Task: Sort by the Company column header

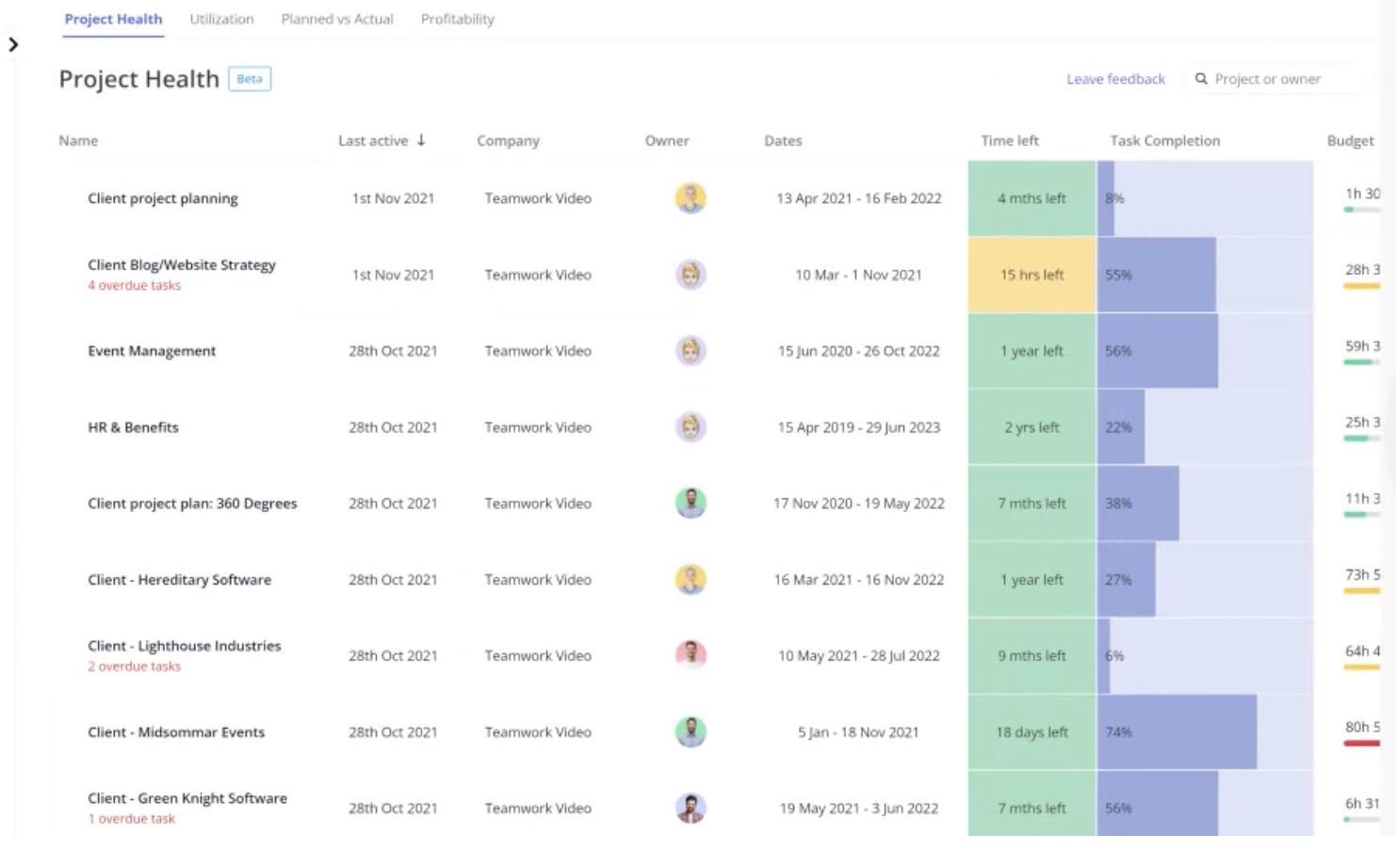Action: [508, 140]
